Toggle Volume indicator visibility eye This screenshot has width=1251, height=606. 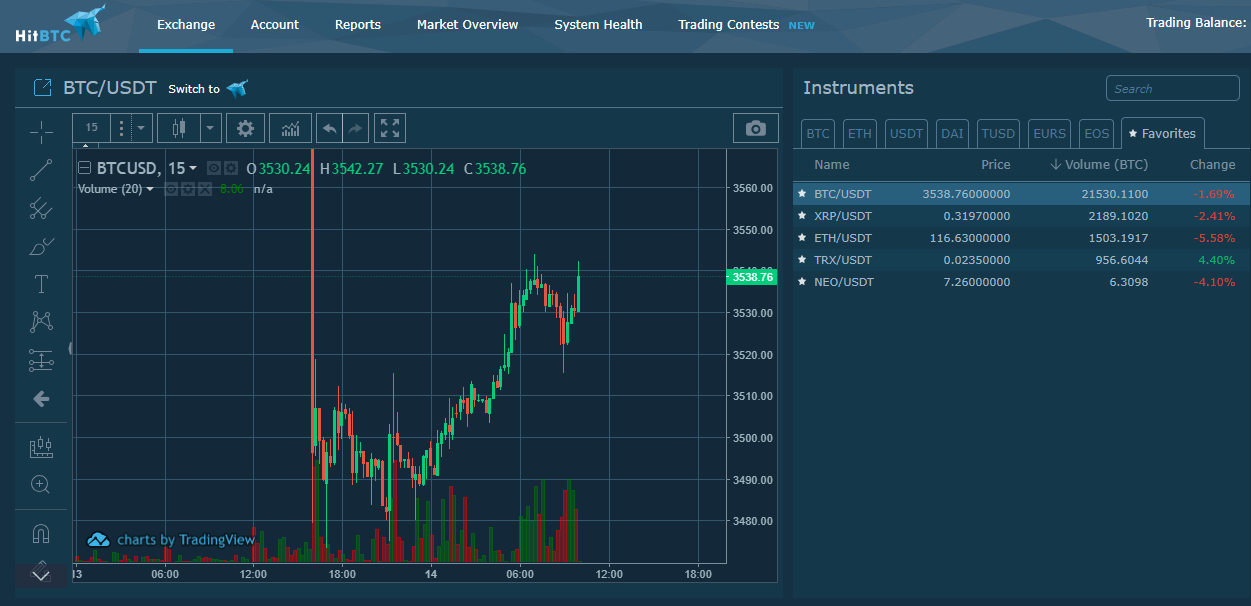171,189
